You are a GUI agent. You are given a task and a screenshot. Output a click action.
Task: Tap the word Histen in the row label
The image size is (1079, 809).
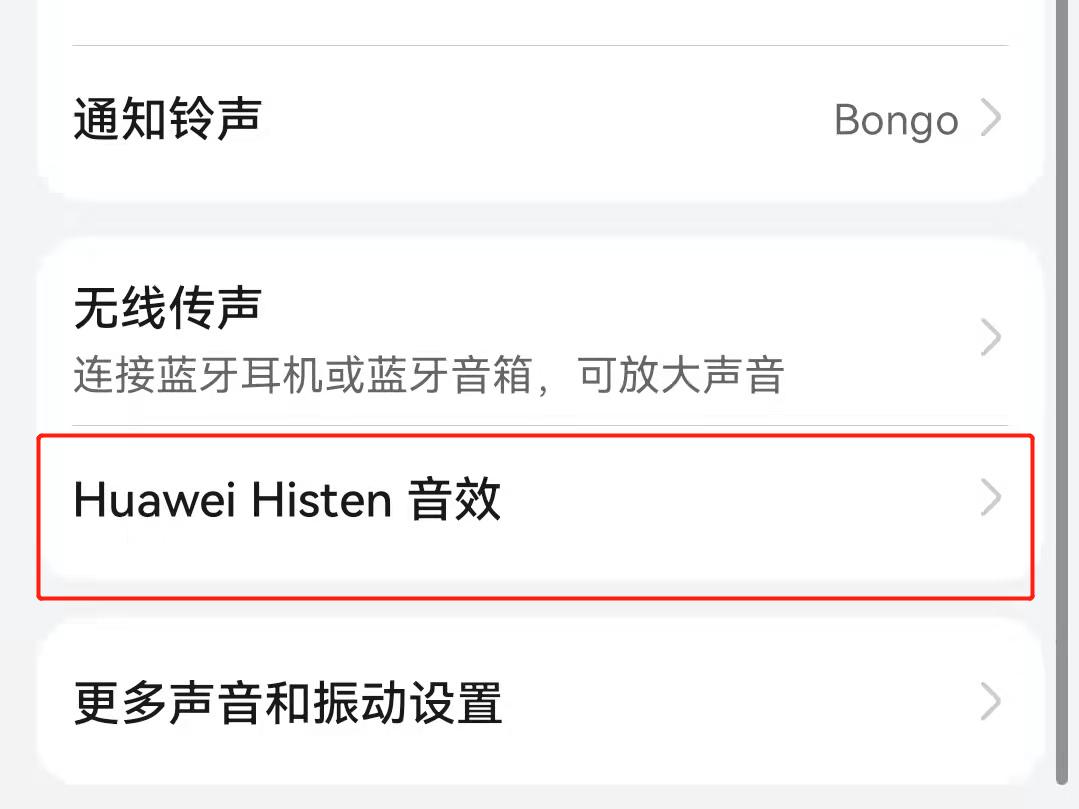321,499
